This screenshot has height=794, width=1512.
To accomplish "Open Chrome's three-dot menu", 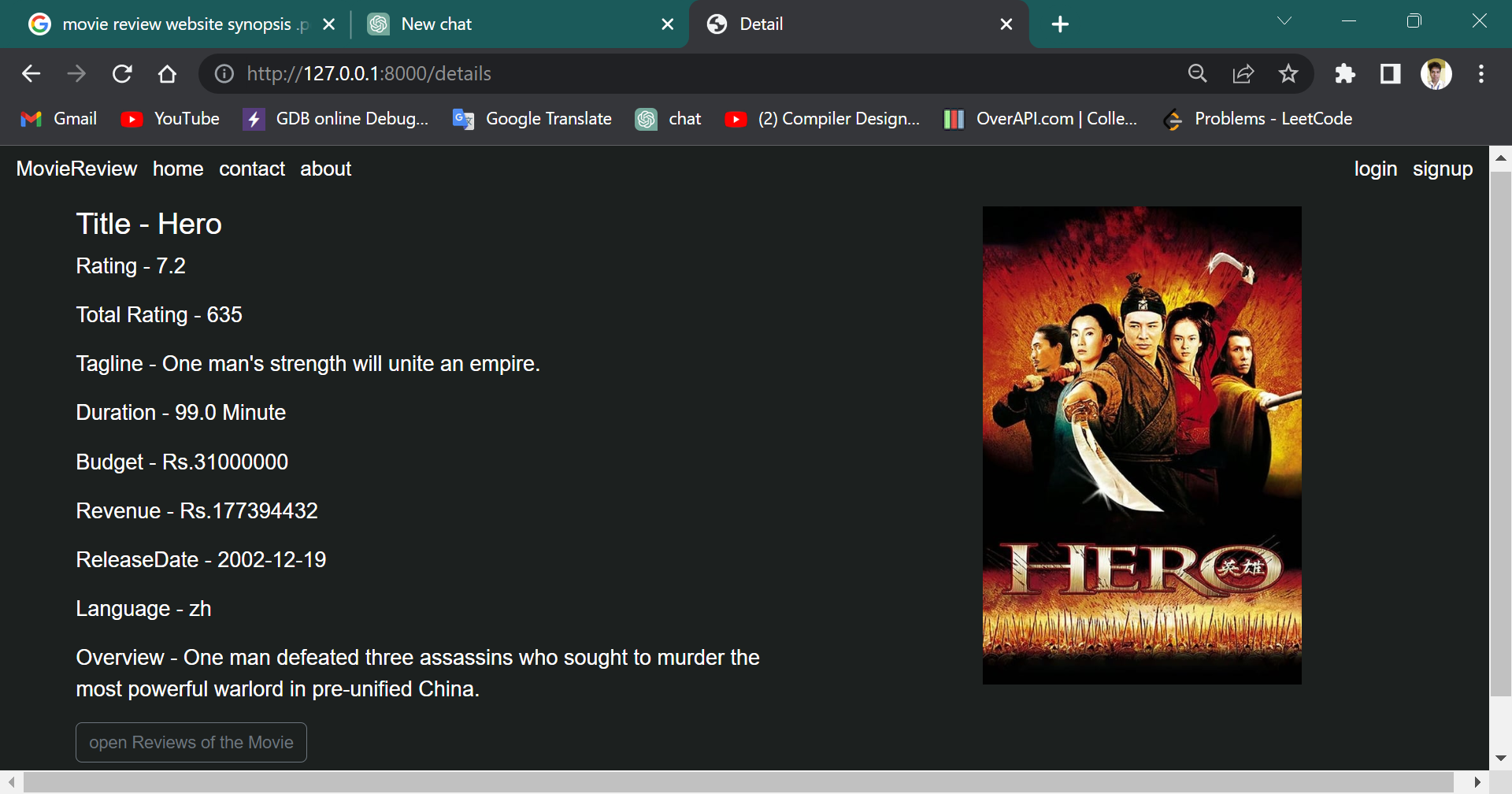I will [x=1480, y=73].
